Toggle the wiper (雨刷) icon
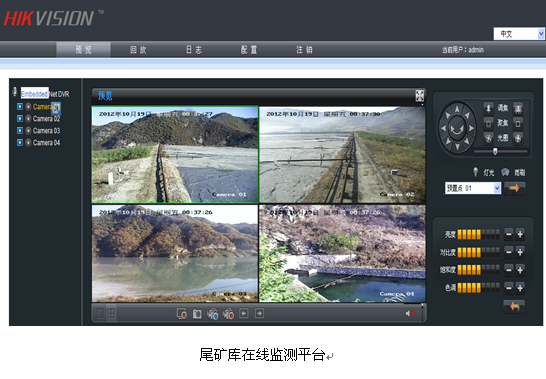Viewport: 546px width, 379px height. [505, 172]
